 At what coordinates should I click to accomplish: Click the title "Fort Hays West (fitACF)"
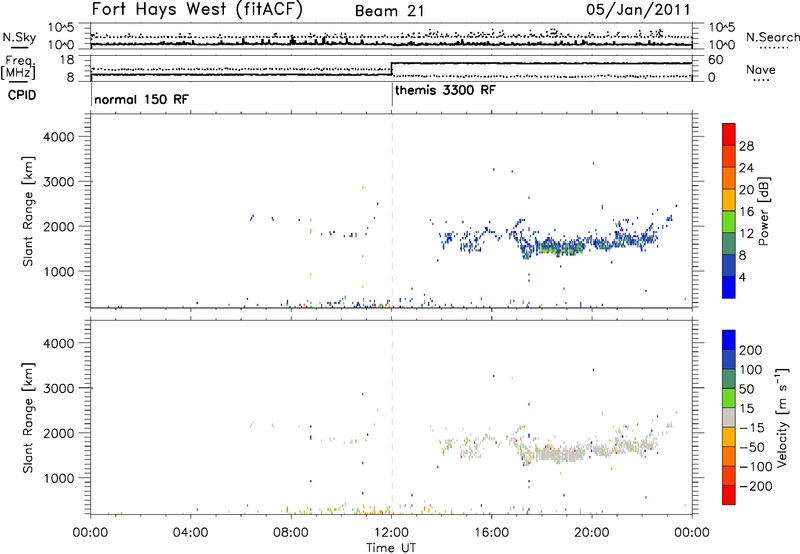(197, 9)
